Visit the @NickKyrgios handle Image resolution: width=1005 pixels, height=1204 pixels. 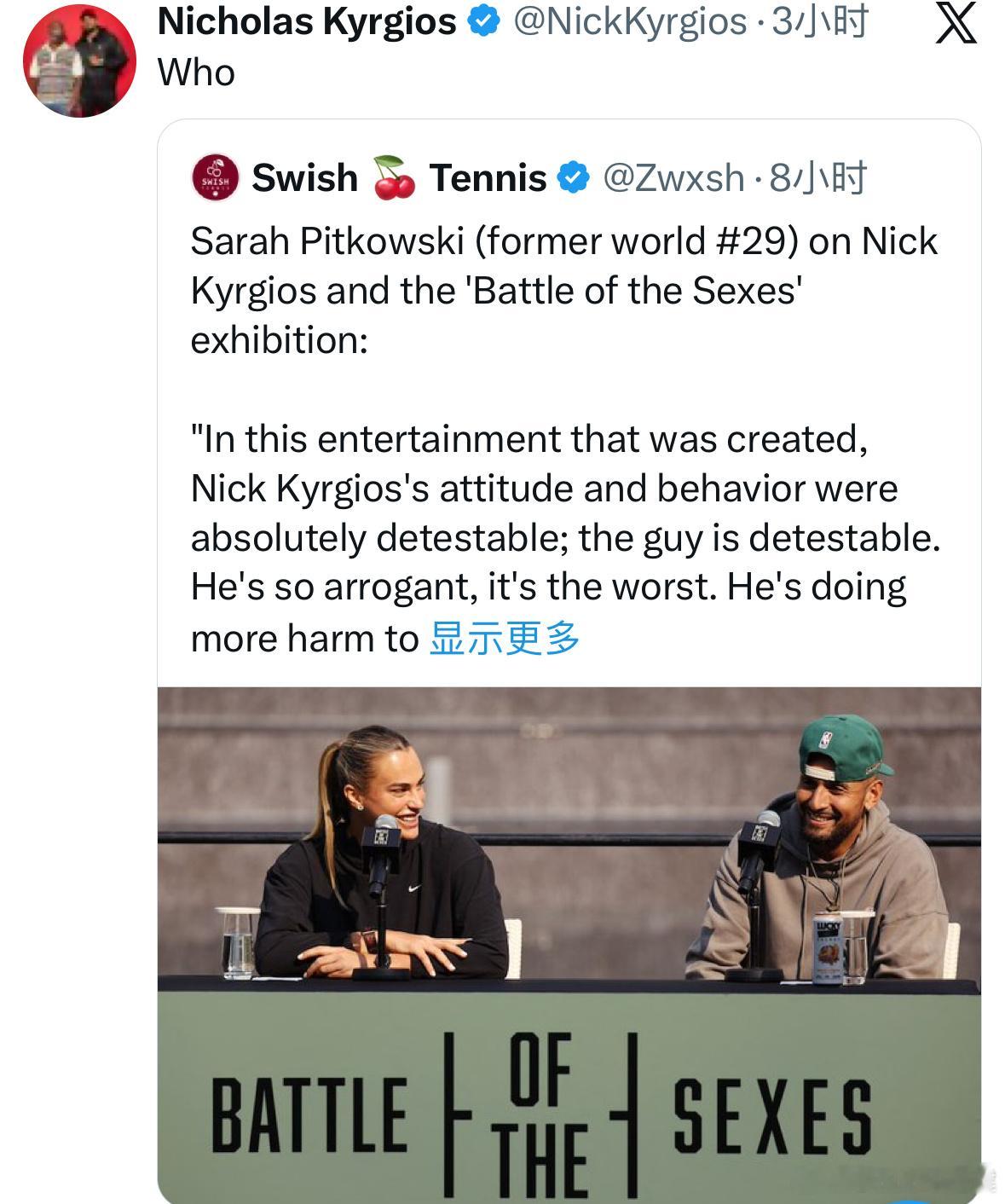click(629, 21)
